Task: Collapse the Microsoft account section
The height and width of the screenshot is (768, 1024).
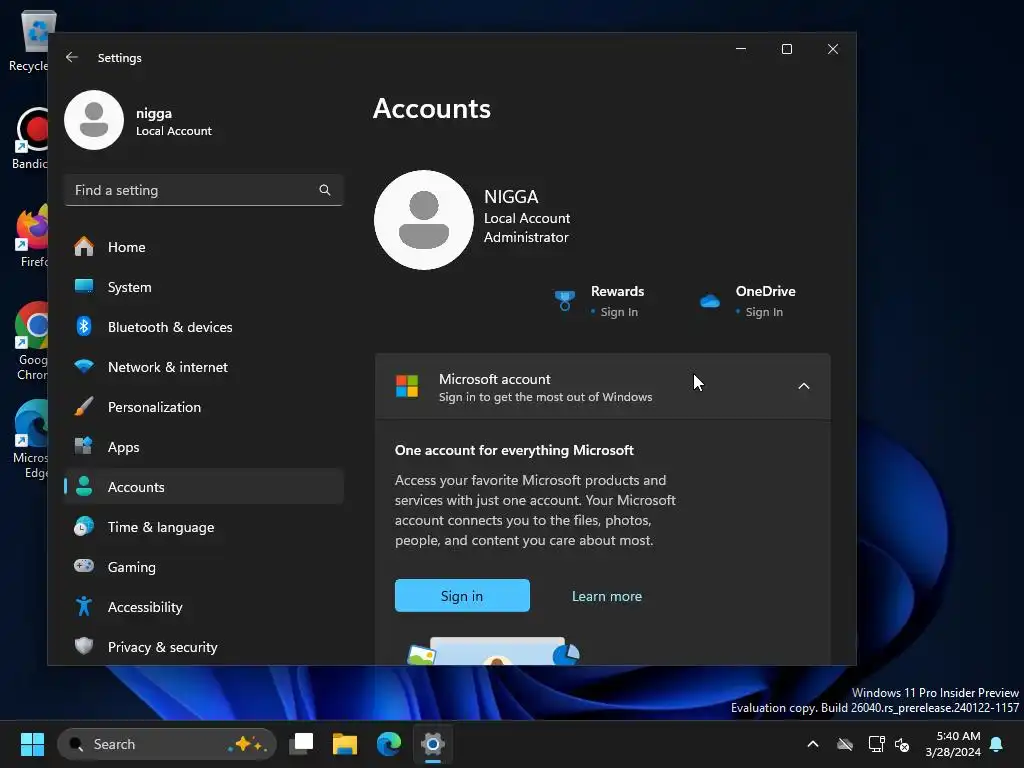Action: (x=804, y=386)
